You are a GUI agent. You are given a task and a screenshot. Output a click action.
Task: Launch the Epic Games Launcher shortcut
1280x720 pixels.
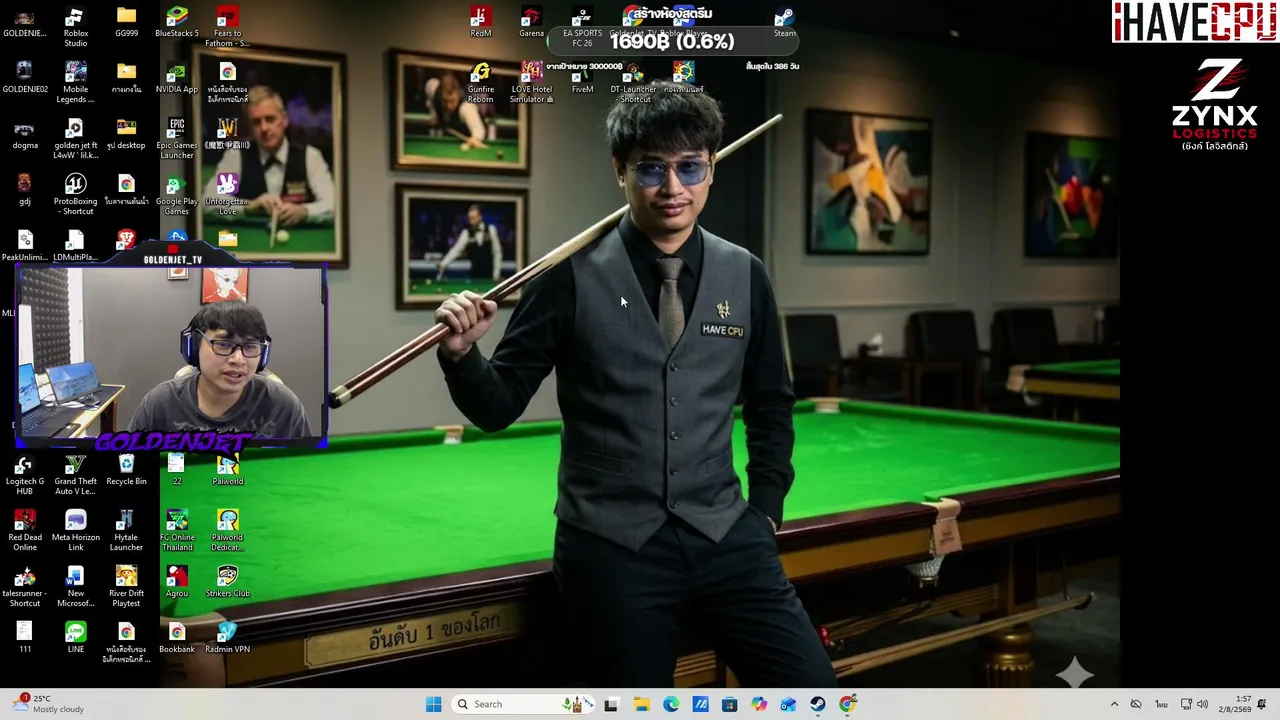click(x=177, y=139)
